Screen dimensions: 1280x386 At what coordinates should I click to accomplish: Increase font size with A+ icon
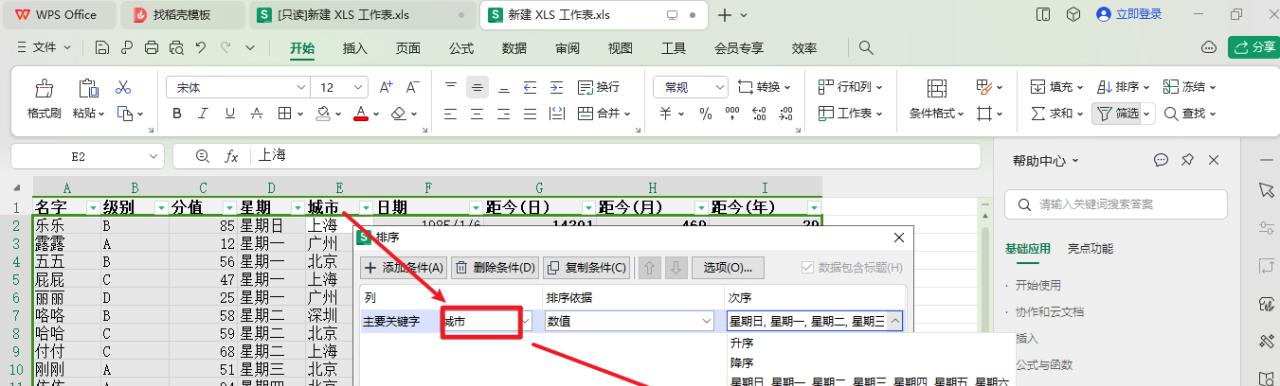pos(386,88)
